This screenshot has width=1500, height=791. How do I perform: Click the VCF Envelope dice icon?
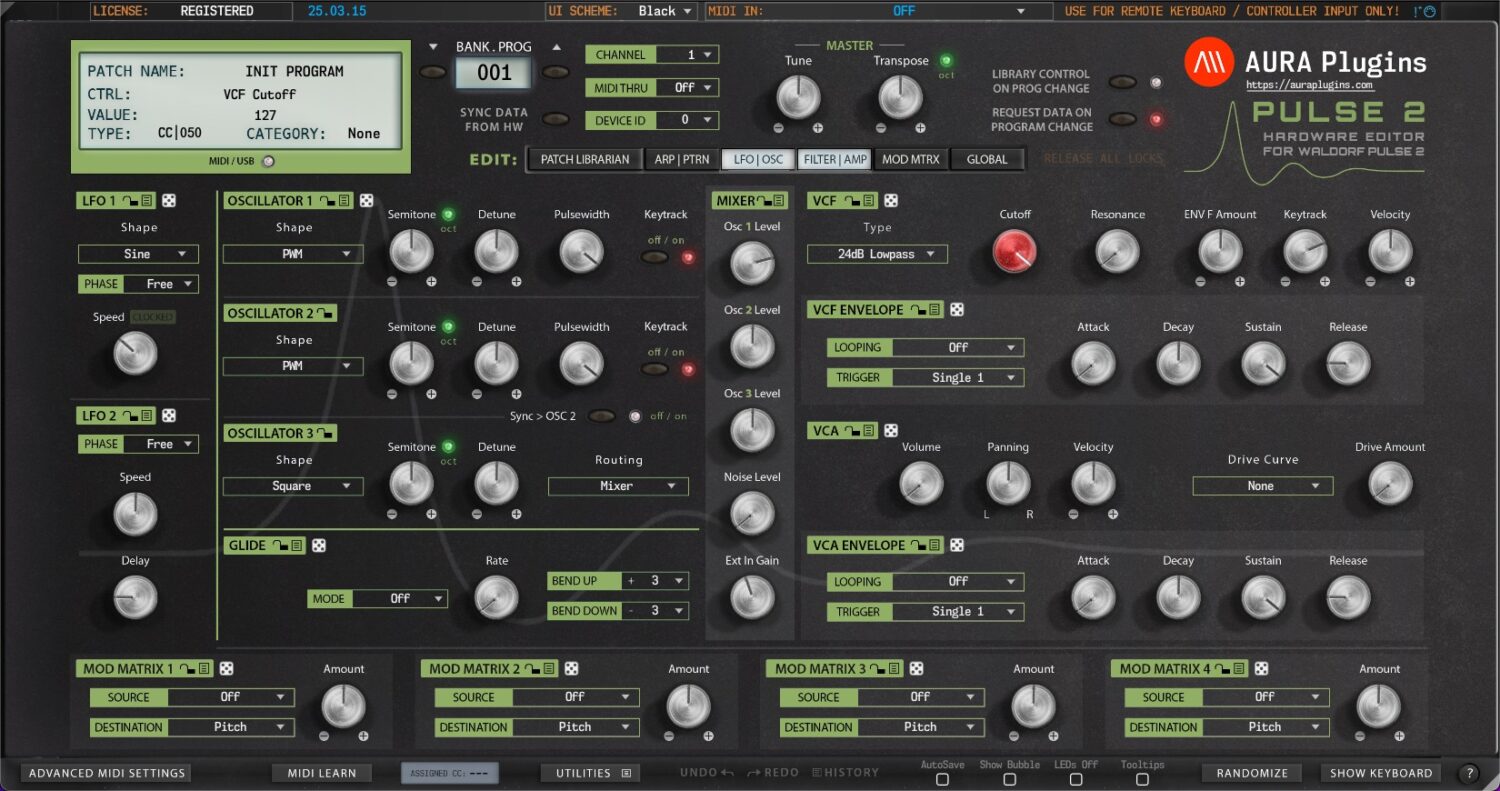[957, 310]
